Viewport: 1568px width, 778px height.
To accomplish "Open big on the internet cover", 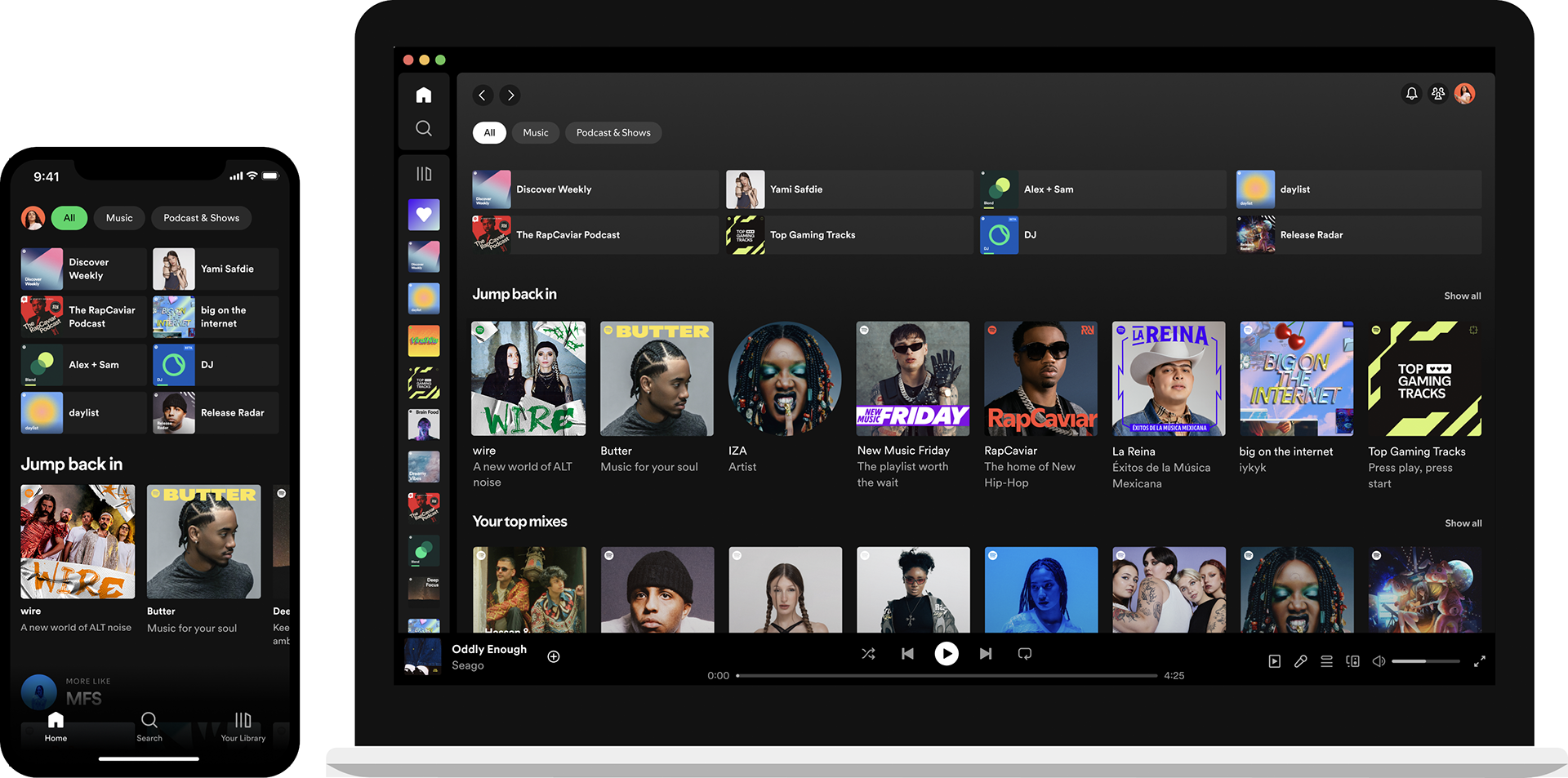I will [1297, 378].
